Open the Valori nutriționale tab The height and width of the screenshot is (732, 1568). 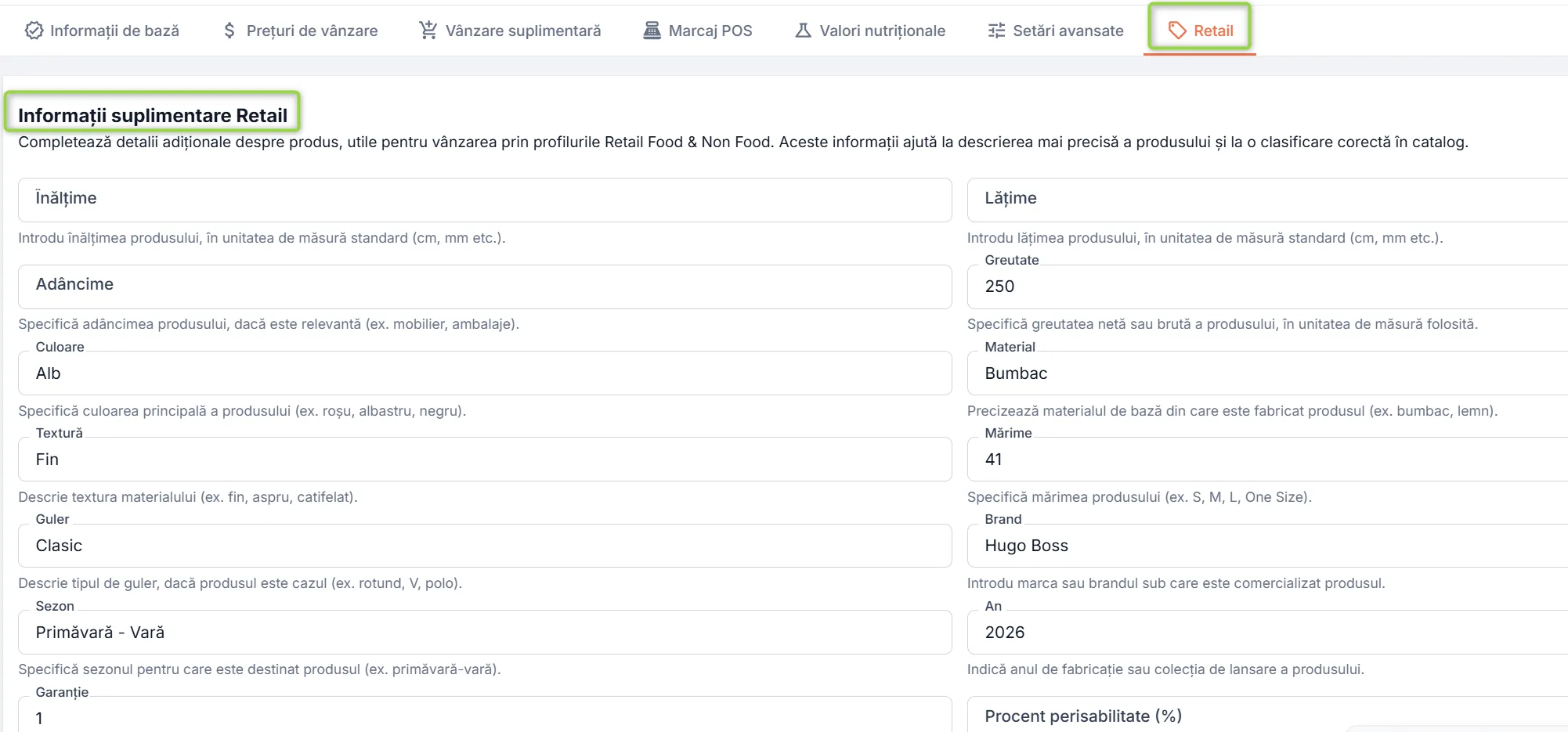pos(870,31)
